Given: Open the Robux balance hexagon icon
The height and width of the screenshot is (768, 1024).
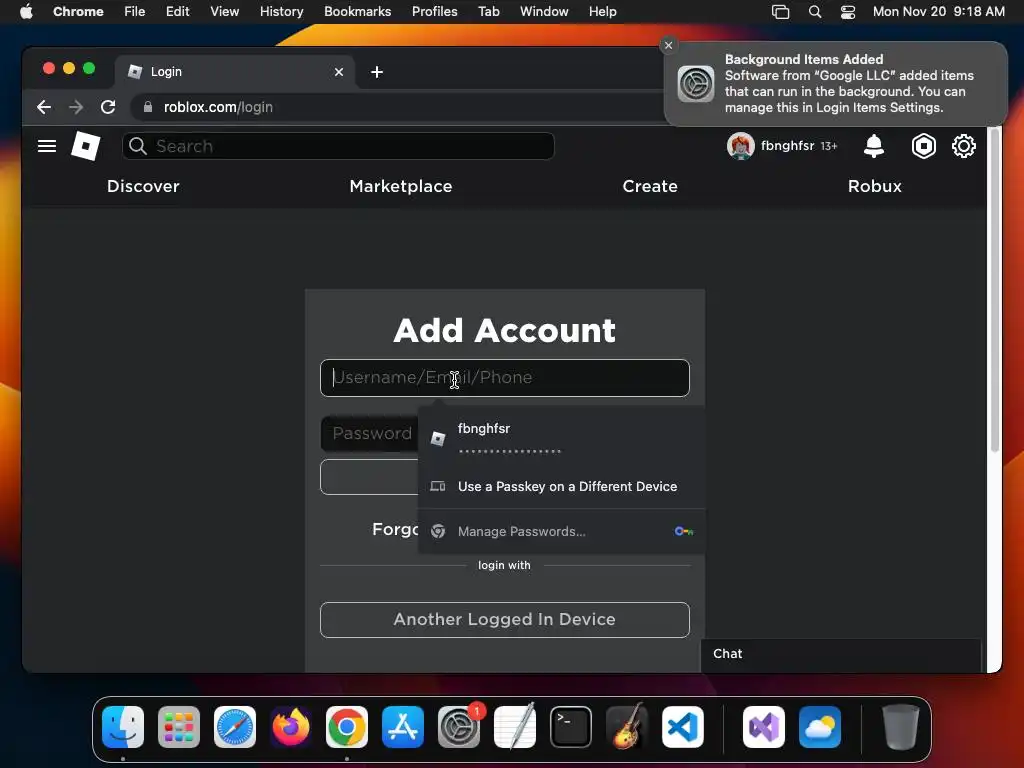Looking at the screenshot, I should [923, 146].
